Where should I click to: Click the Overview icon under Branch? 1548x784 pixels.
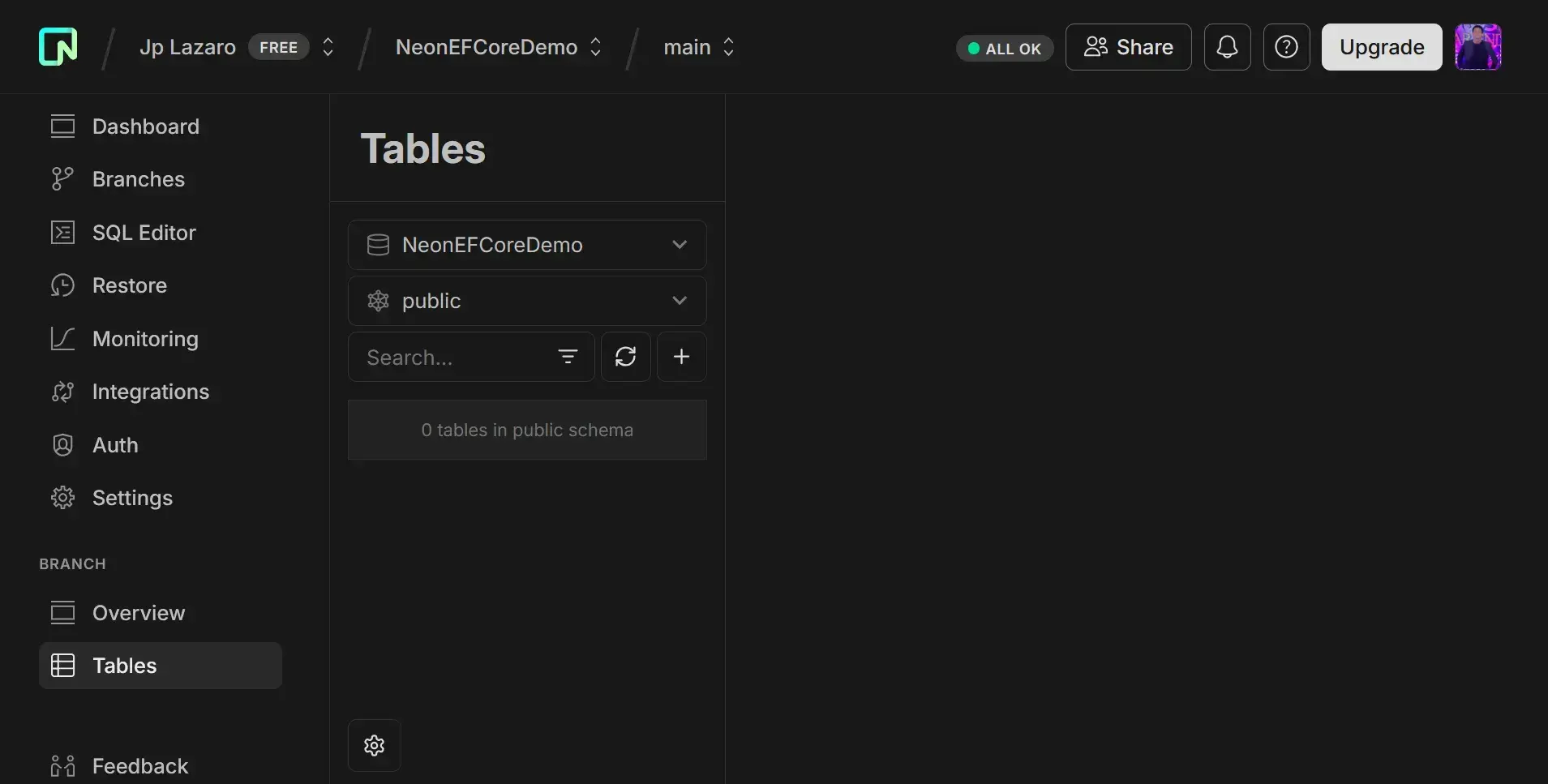(x=62, y=613)
